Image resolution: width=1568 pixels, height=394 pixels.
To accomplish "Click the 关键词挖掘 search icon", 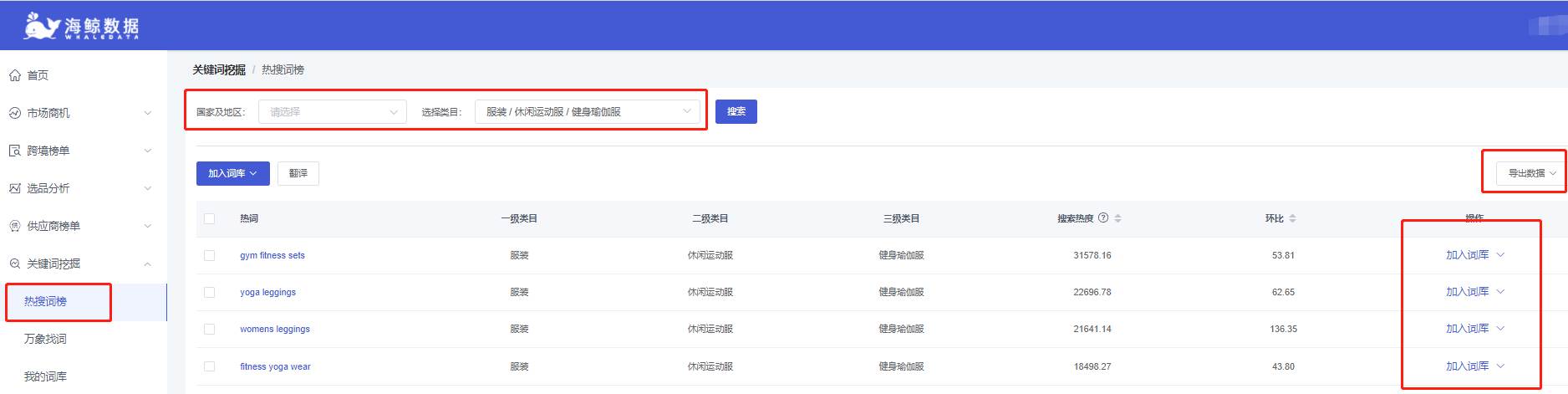I will [x=15, y=264].
